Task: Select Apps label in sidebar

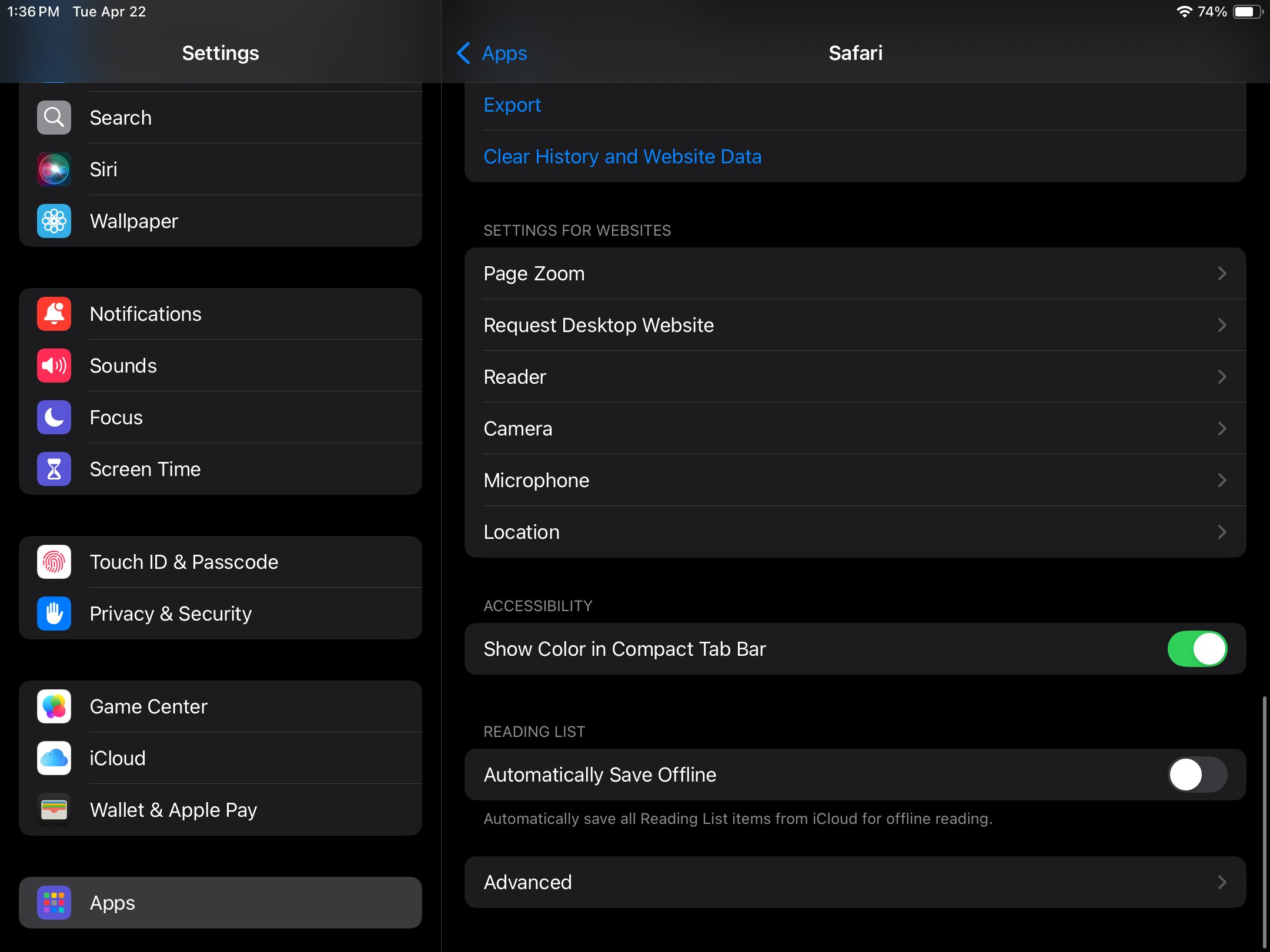Action: [112, 903]
